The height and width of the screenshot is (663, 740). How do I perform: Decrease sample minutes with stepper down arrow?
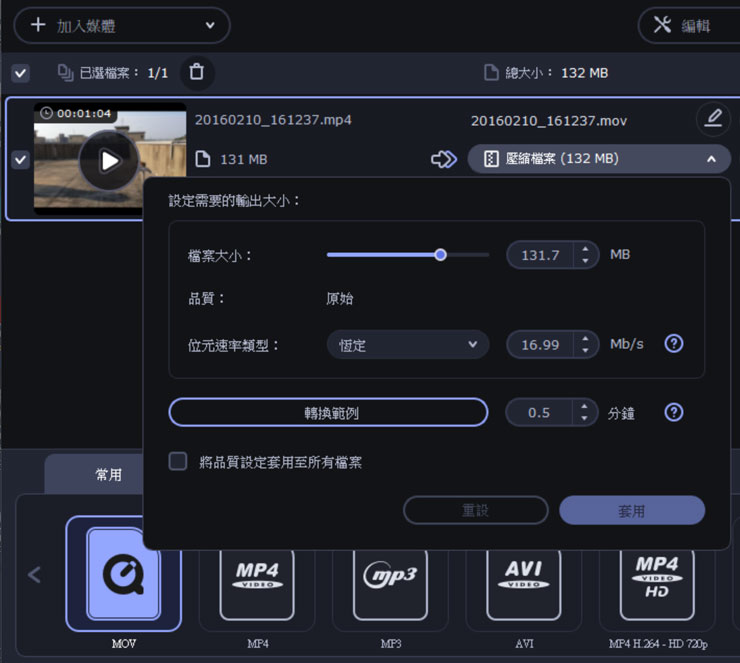click(584, 418)
